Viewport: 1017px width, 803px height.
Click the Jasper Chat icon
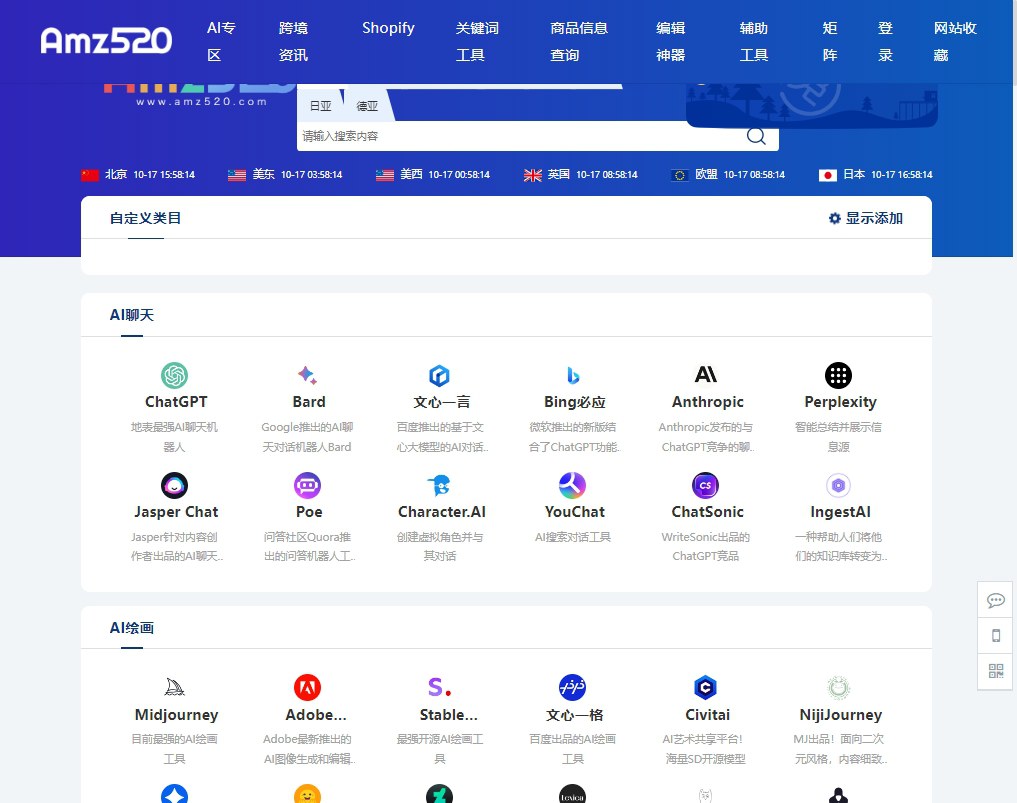pos(174,485)
